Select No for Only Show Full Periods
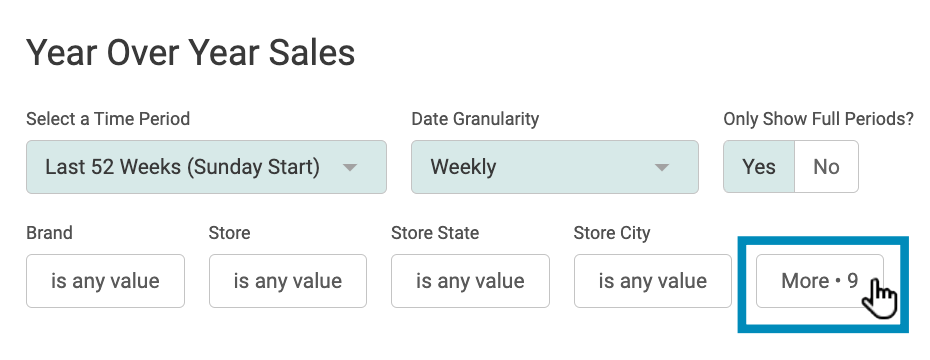The height and width of the screenshot is (360, 930). (x=826, y=167)
